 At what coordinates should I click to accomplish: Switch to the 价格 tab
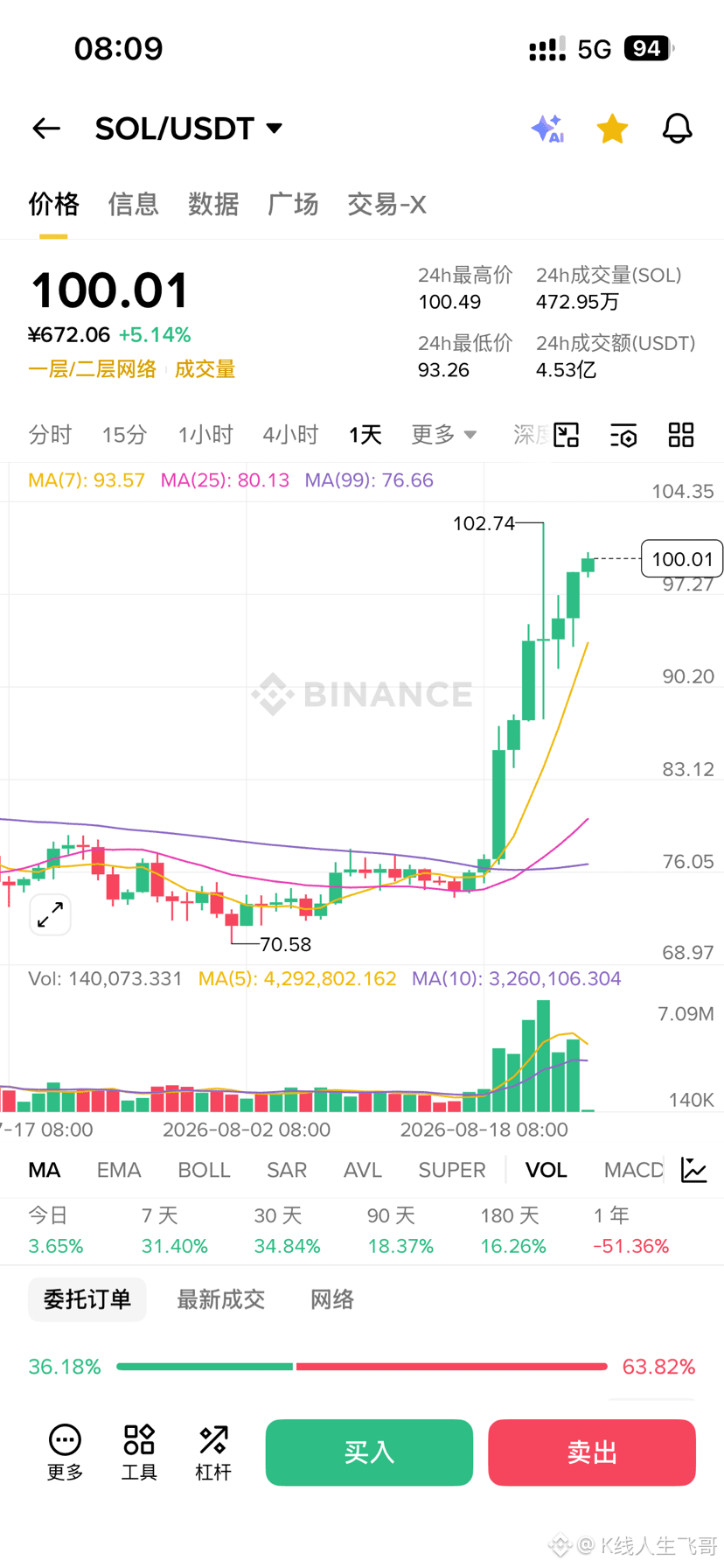tap(53, 204)
